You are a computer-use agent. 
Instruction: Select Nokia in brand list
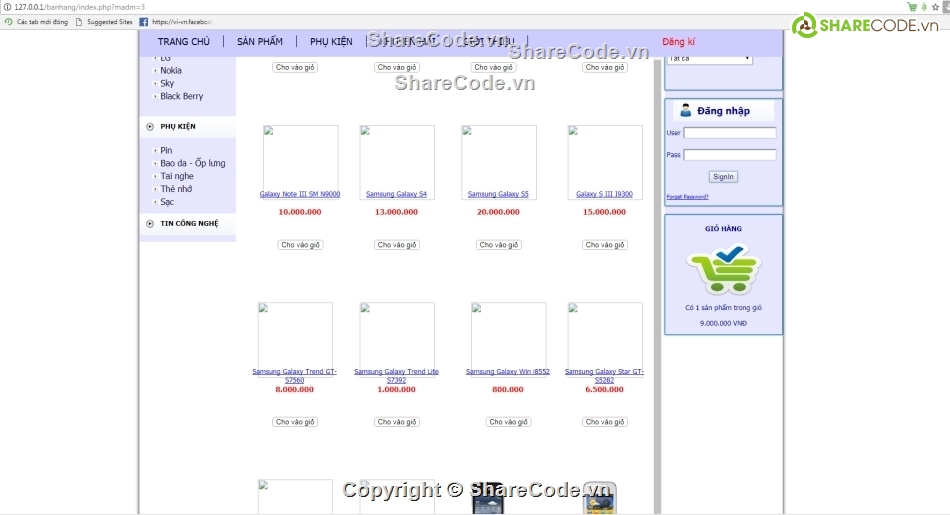pyautogui.click(x=171, y=70)
